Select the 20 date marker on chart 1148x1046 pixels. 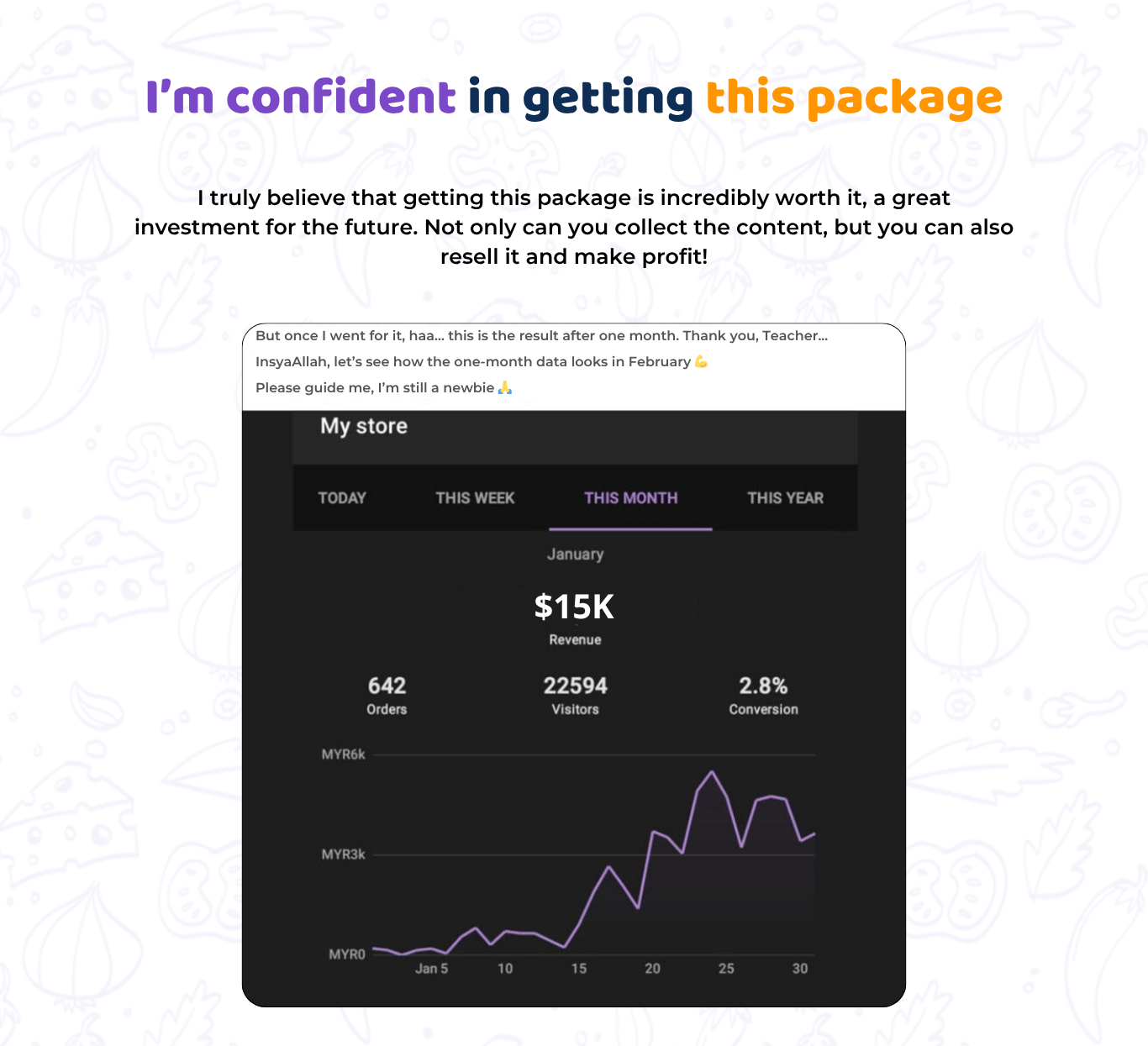click(x=652, y=969)
